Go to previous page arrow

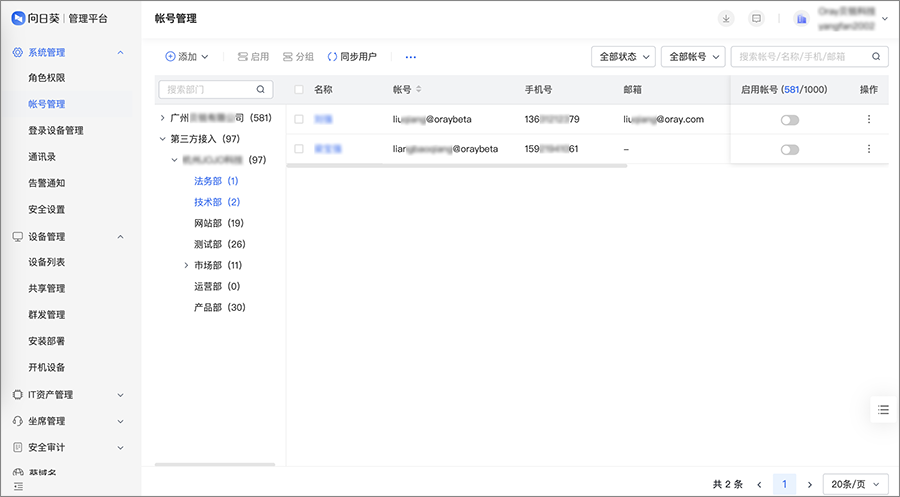coord(759,484)
